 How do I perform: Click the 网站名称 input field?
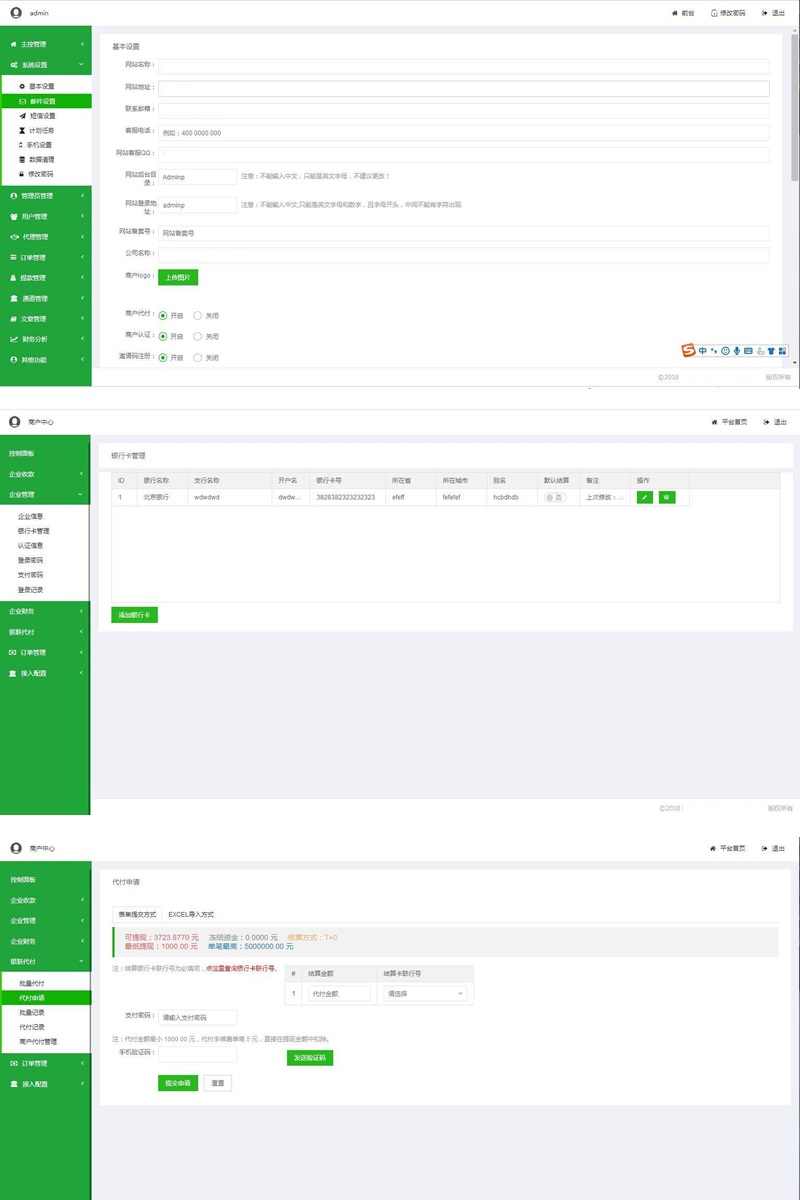pos(463,66)
